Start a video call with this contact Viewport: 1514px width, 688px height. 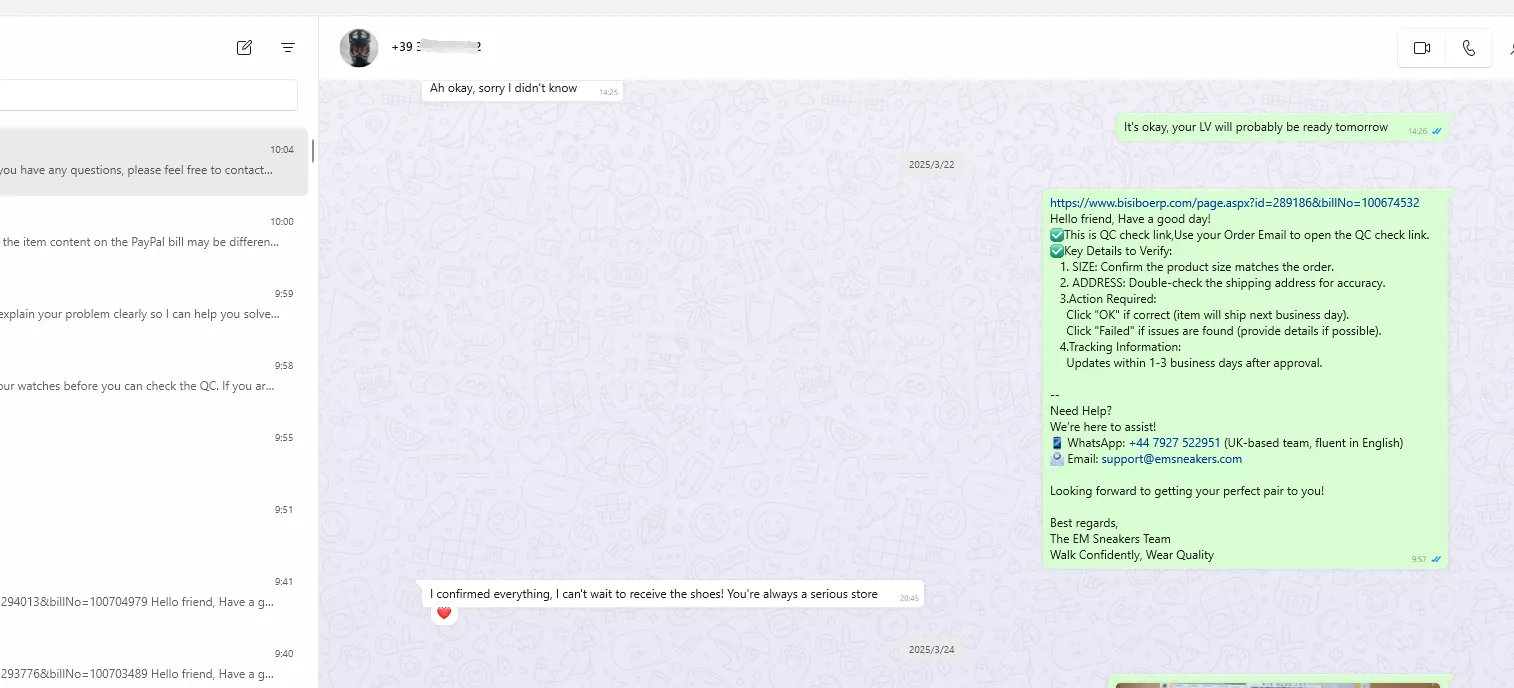pos(1422,48)
